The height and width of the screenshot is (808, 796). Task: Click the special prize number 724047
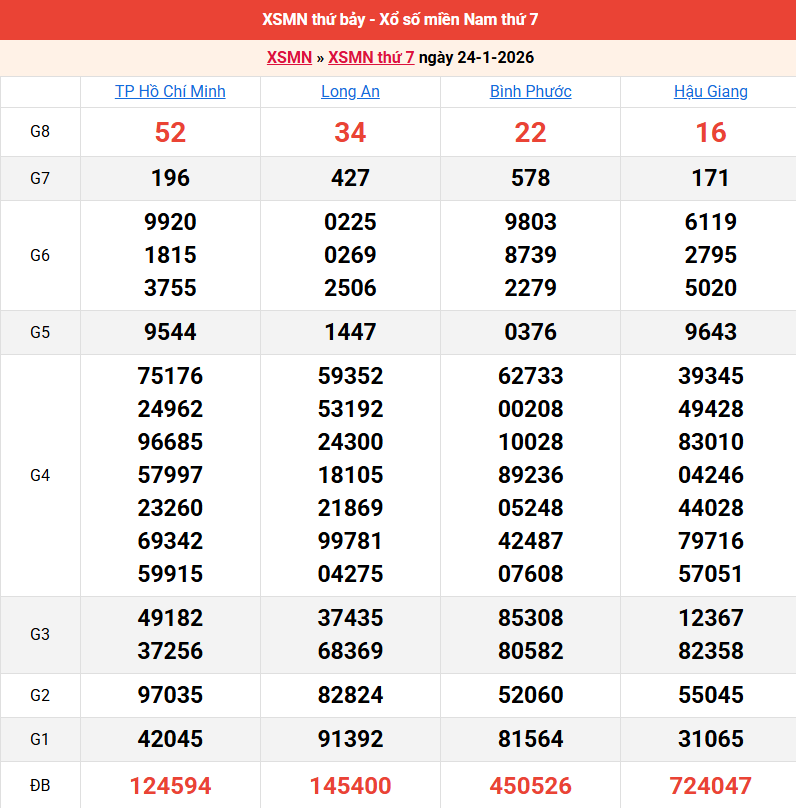point(710,786)
